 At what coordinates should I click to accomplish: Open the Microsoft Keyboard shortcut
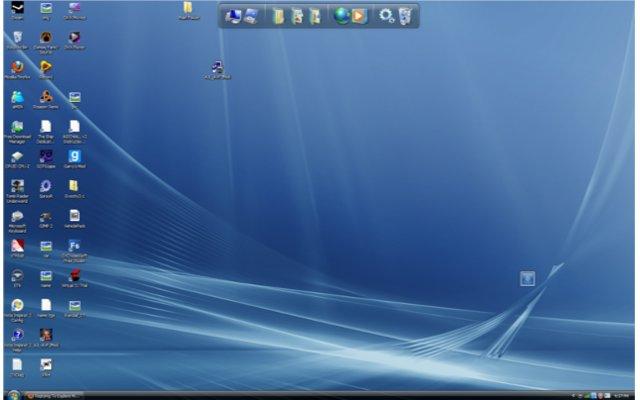pos(17,216)
